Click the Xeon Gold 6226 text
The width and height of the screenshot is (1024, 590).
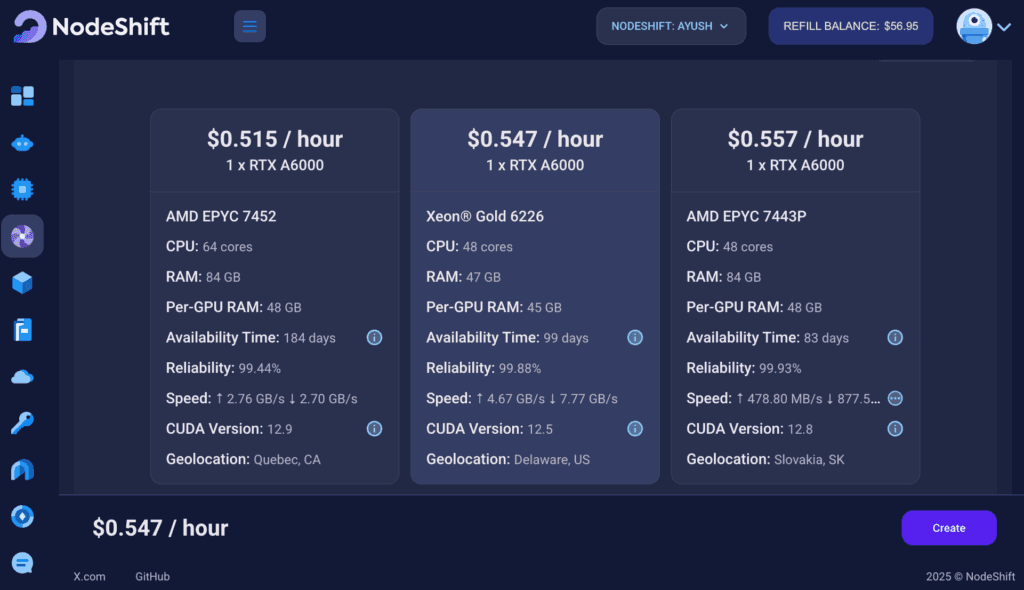click(485, 216)
